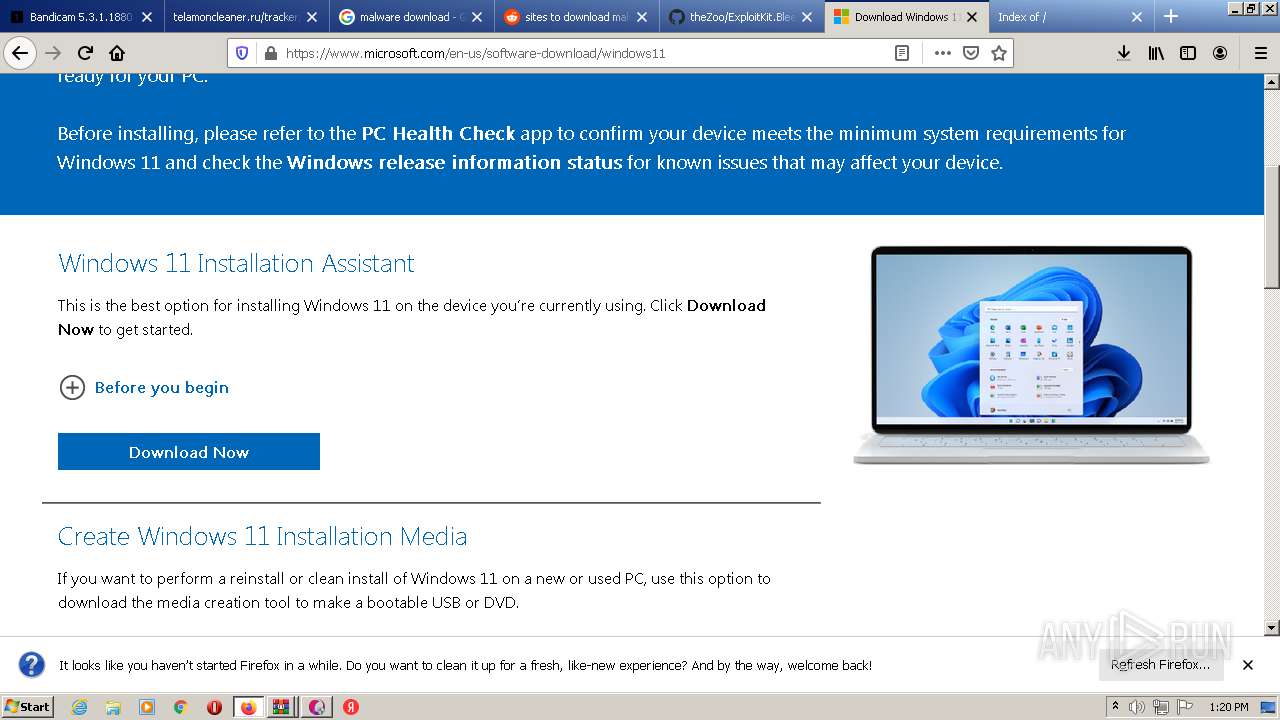
Task: Open the media player taskbar icon
Action: click(x=147, y=707)
